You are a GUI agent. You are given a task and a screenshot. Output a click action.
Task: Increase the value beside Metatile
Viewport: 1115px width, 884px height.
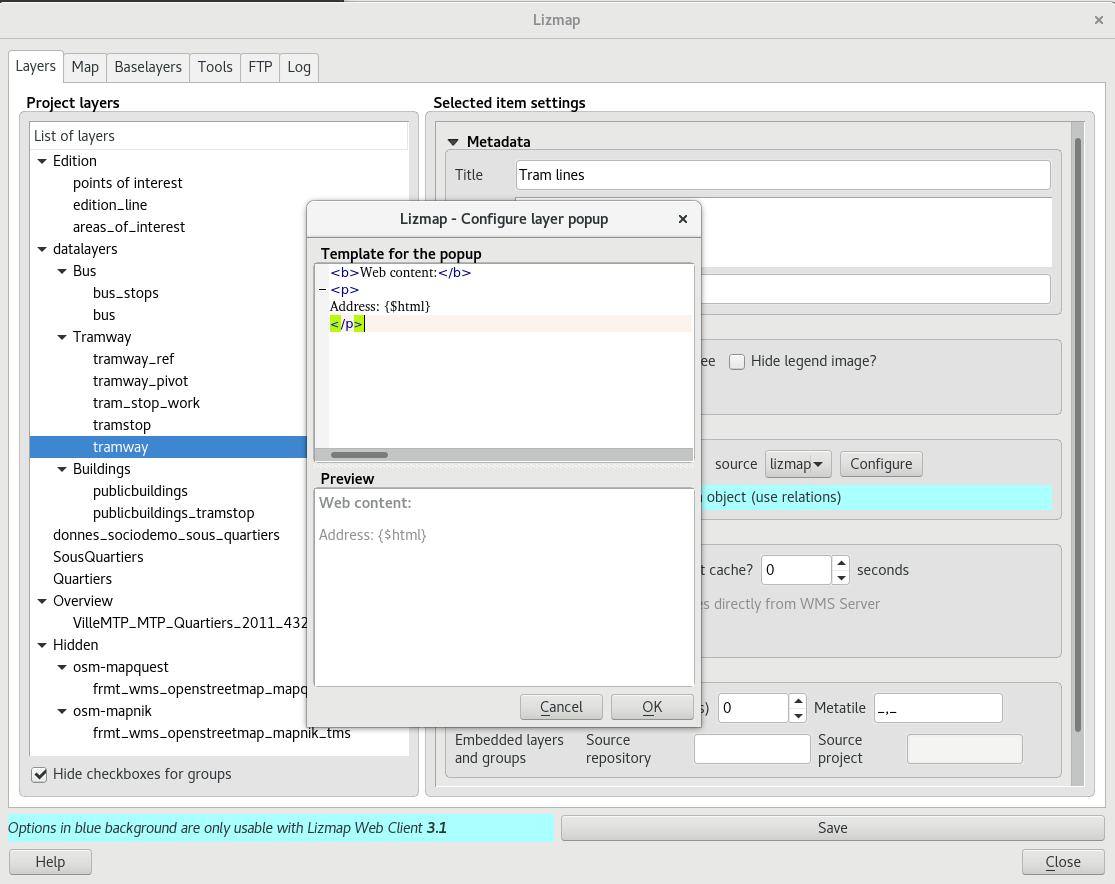coord(798,701)
